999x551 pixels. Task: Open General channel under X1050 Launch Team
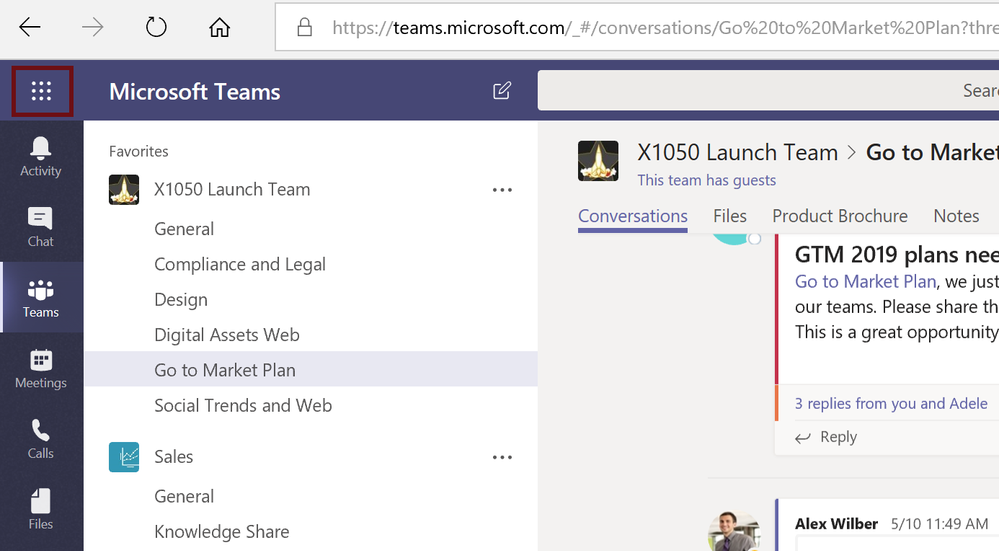tap(184, 229)
